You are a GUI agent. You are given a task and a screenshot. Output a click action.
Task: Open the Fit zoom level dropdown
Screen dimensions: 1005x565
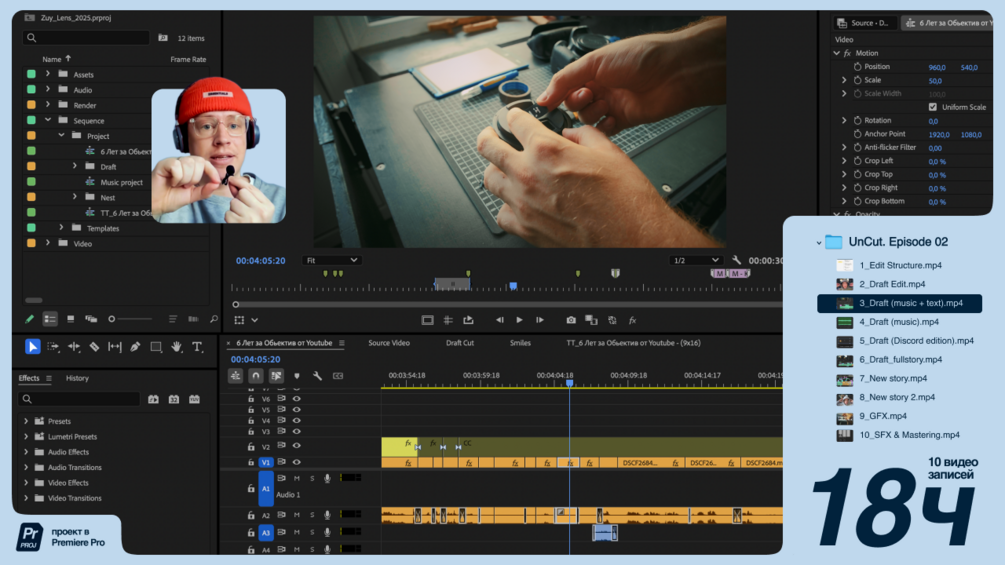tap(331, 260)
